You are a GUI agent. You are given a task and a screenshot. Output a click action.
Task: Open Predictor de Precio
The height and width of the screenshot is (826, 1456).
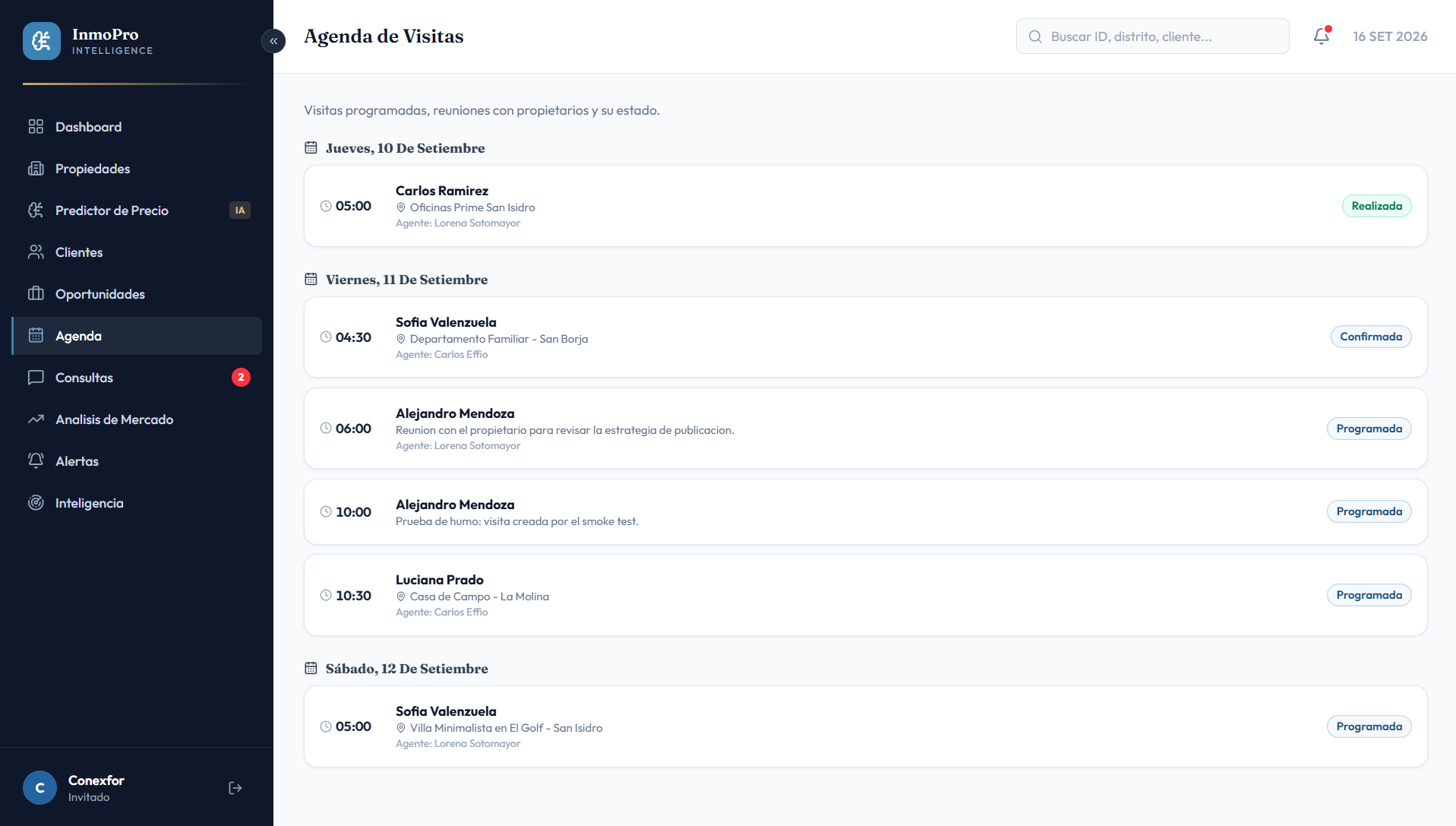tap(137, 210)
